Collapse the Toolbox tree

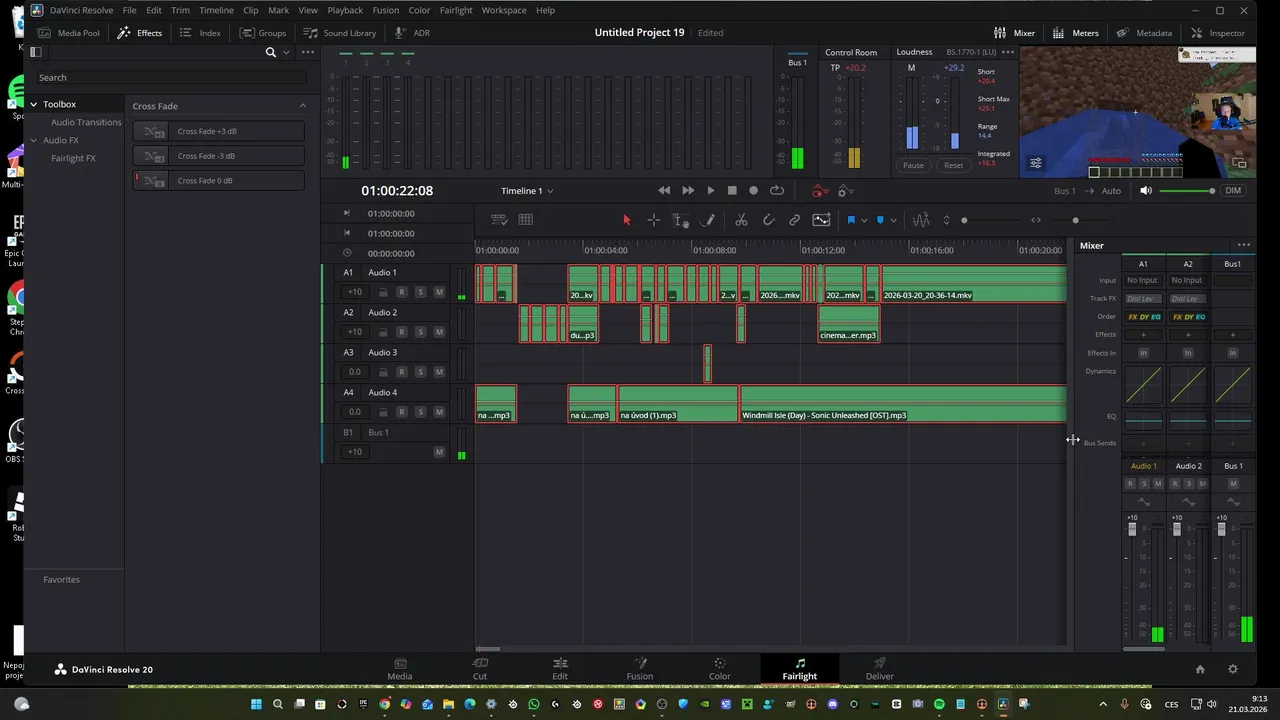pyautogui.click(x=33, y=104)
